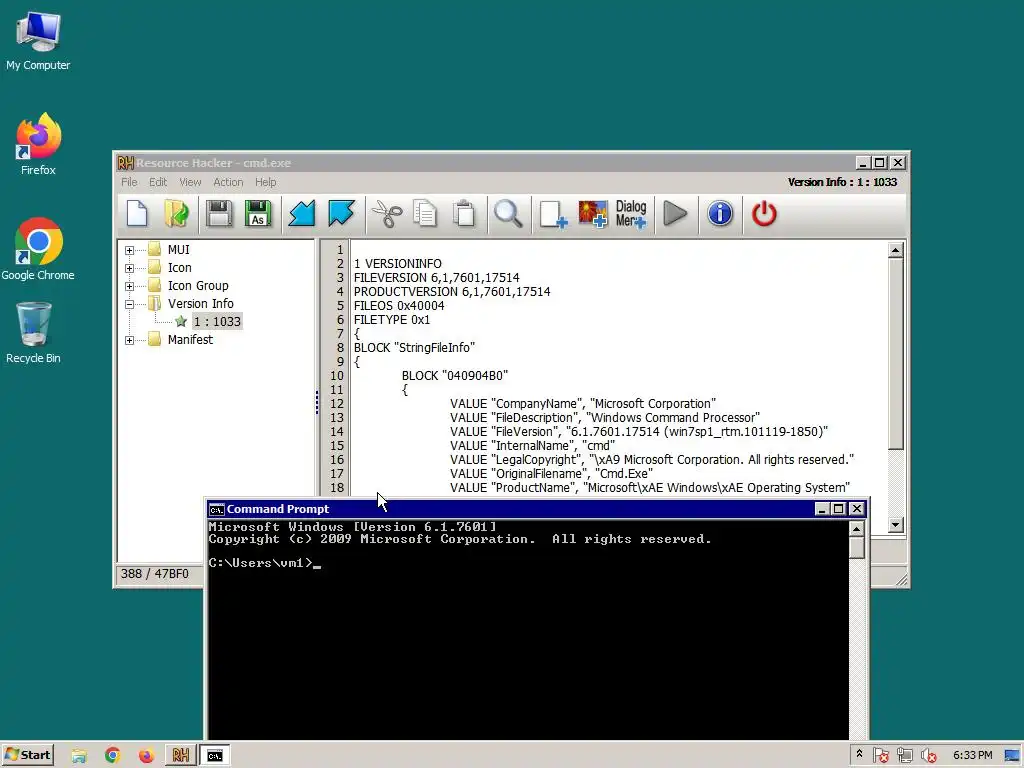The height and width of the screenshot is (768, 1024).
Task: Click the Chrome taskbar icon
Action: click(x=112, y=756)
